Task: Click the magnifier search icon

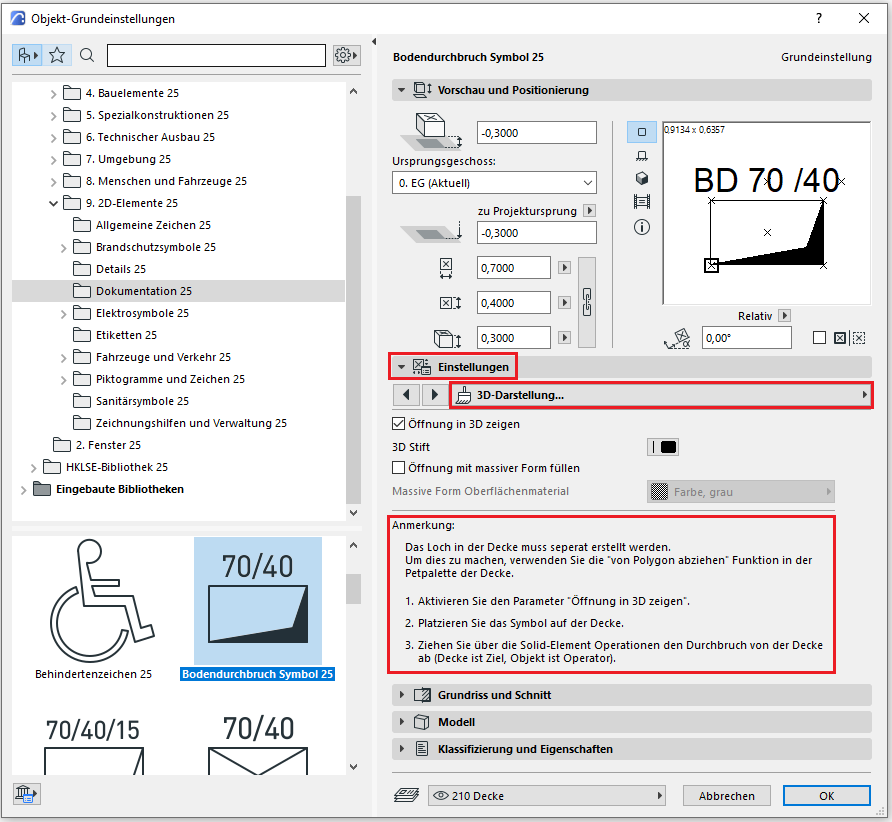Action: [87, 55]
